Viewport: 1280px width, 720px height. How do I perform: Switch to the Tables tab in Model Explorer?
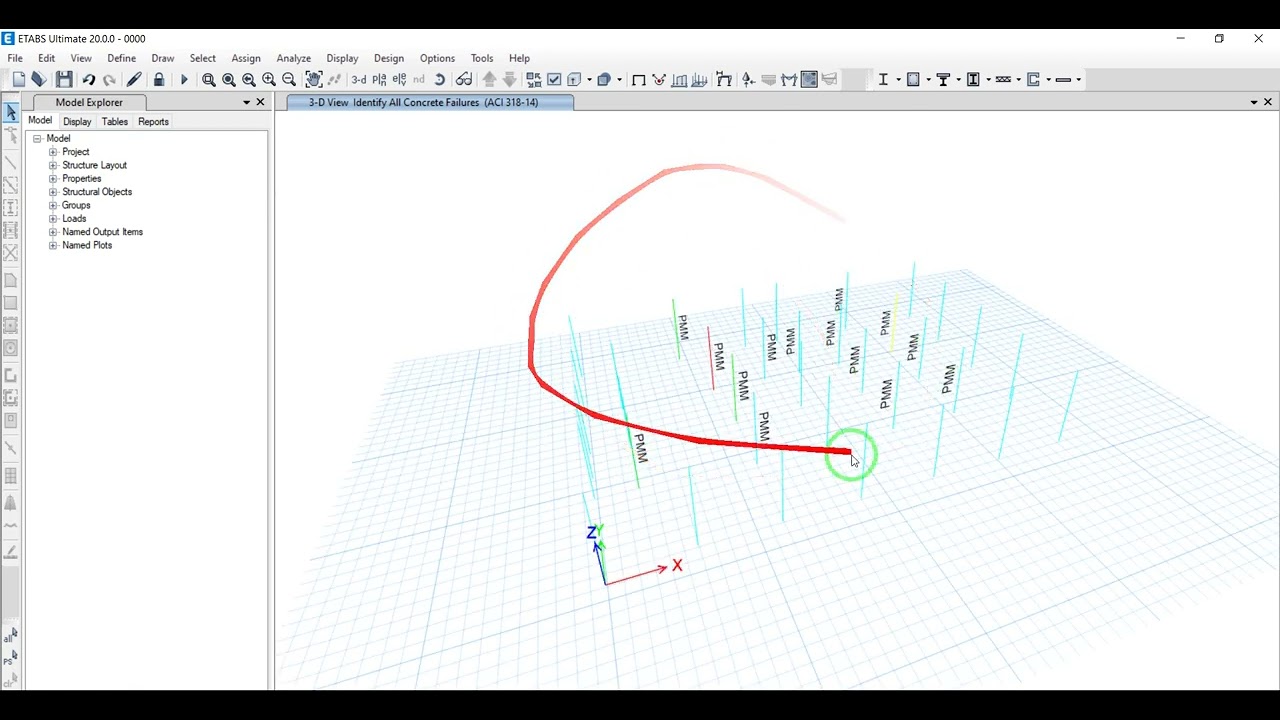115,122
